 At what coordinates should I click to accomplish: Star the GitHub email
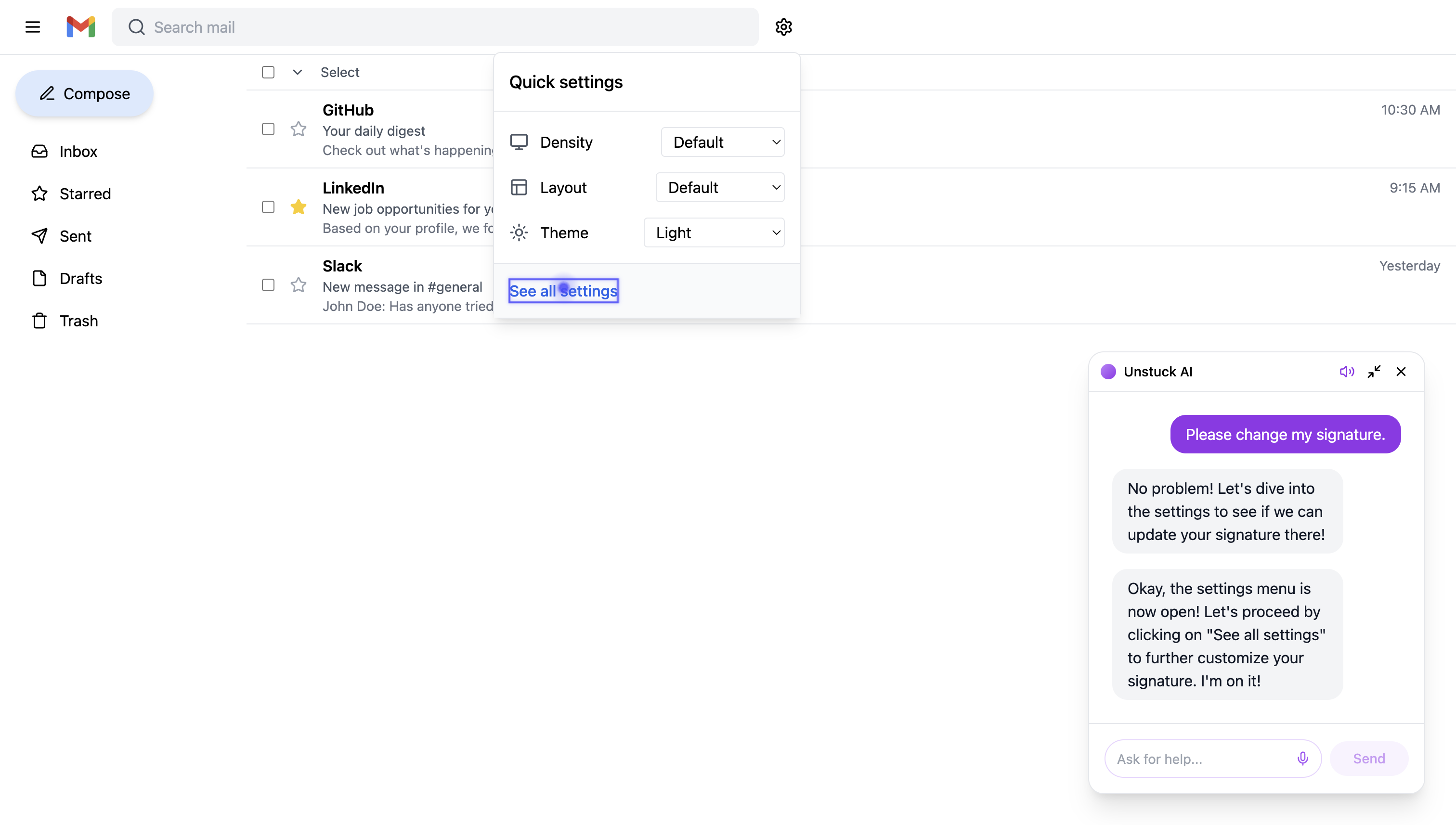[298, 129]
